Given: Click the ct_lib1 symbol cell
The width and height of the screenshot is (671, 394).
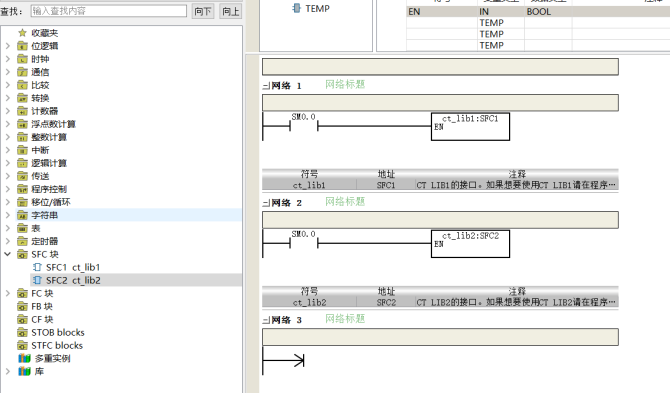Looking at the screenshot, I should pyautogui.click(x=309, y=185).
